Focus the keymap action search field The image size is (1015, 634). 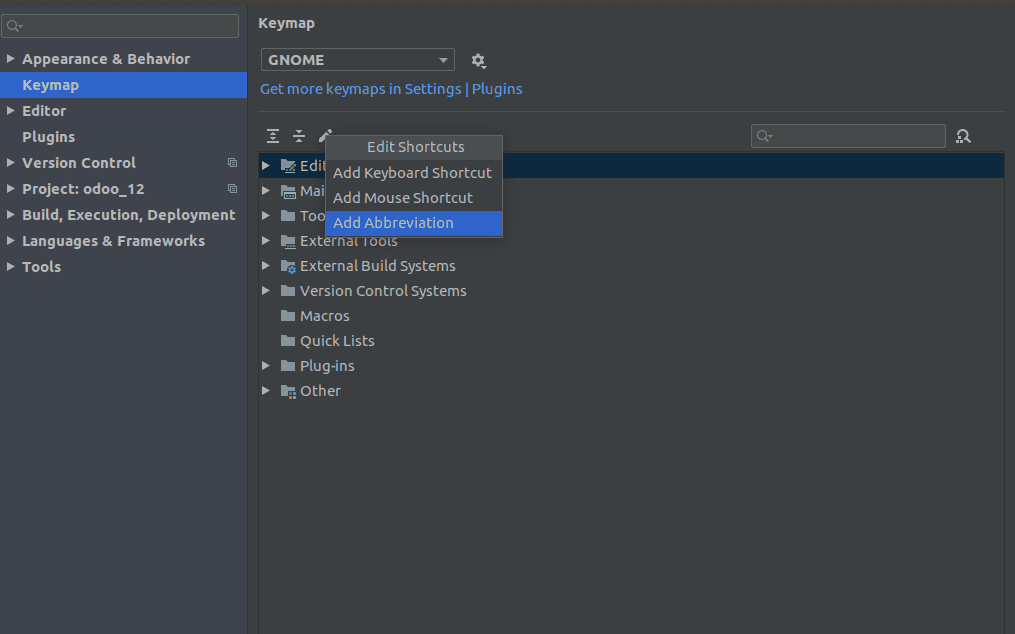[848, 136]
